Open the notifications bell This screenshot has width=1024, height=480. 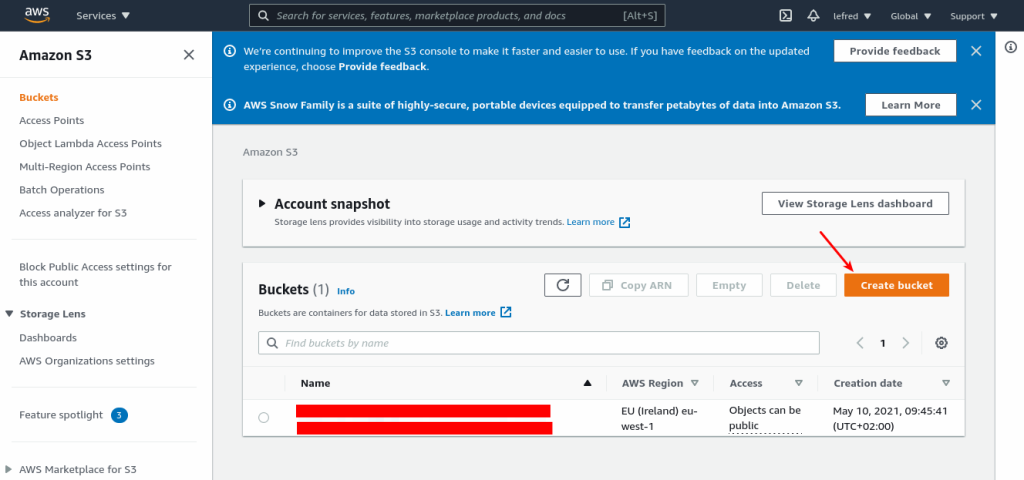(813, 16)
